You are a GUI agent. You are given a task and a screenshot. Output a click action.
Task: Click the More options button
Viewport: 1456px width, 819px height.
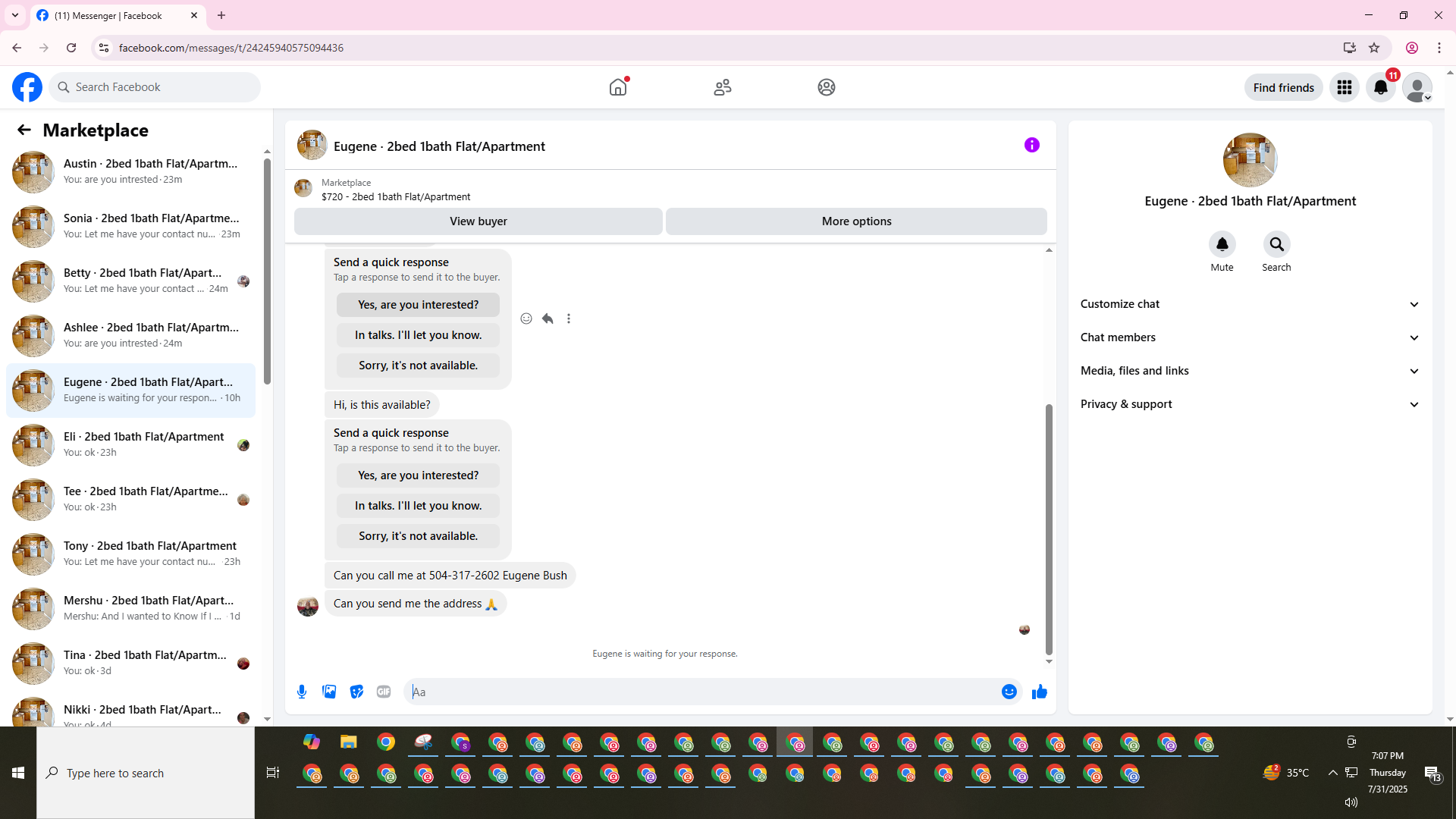click(856, 221)
